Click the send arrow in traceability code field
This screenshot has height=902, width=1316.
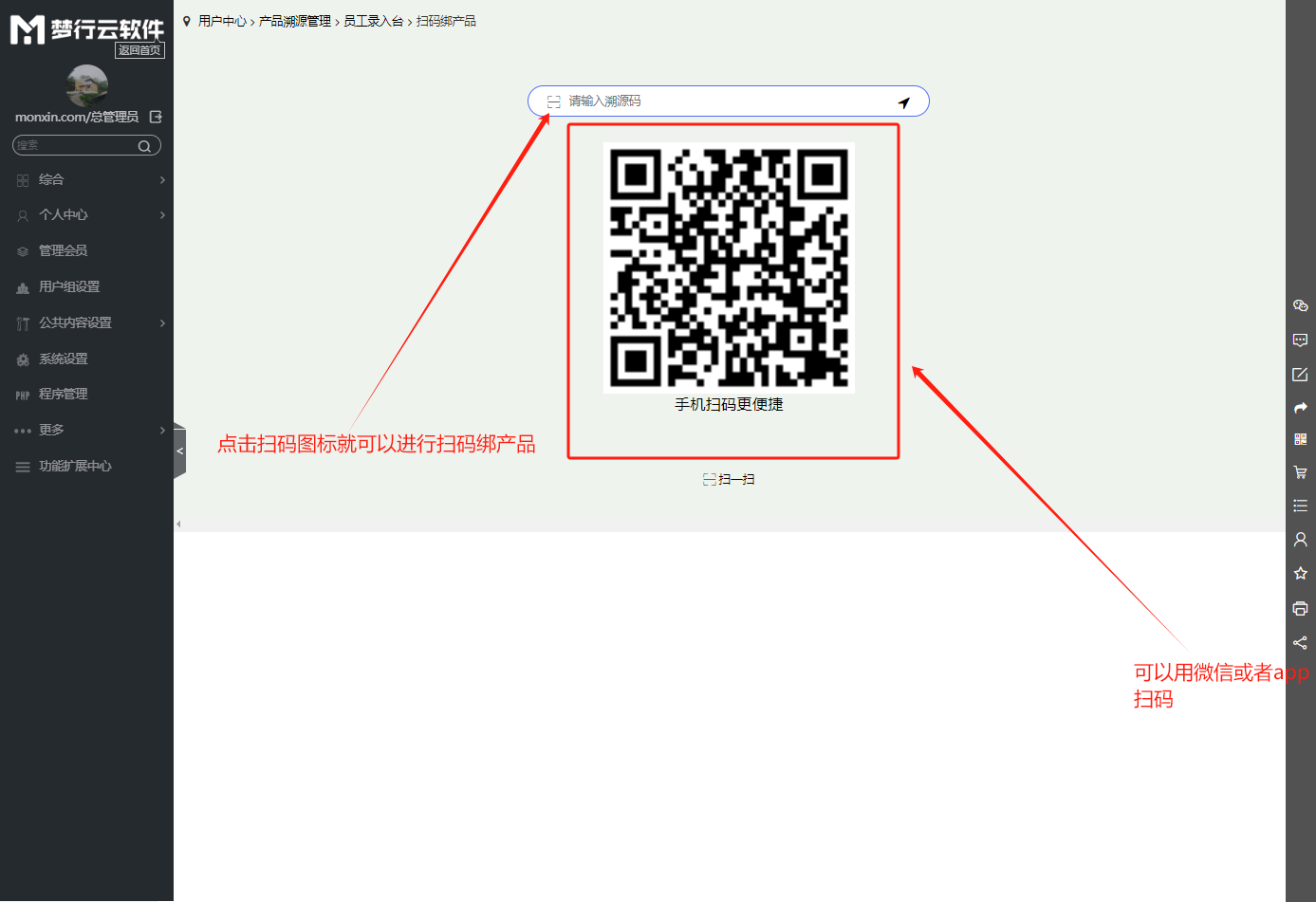(904, 102)
